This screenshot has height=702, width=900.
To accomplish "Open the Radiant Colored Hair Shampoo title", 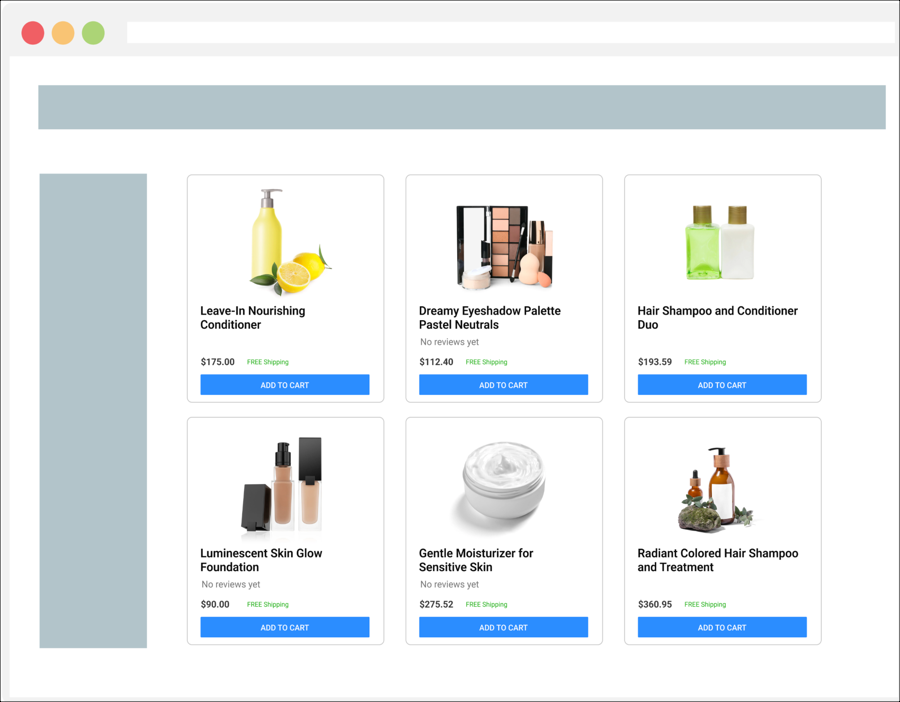I will point(717,560).
